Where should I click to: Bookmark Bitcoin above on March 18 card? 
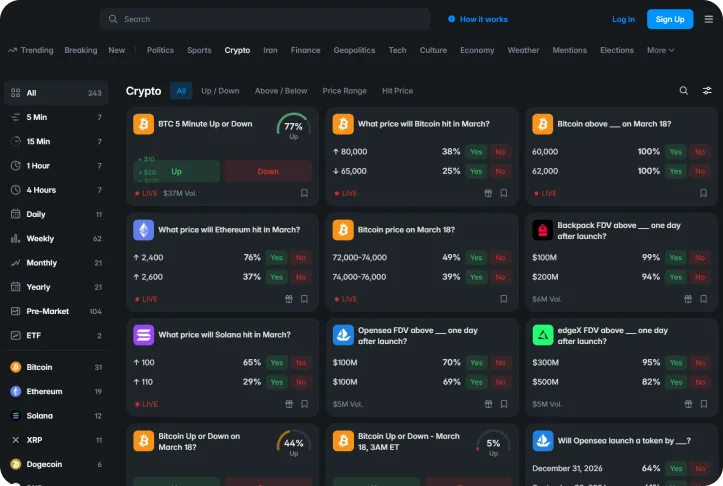704,193
